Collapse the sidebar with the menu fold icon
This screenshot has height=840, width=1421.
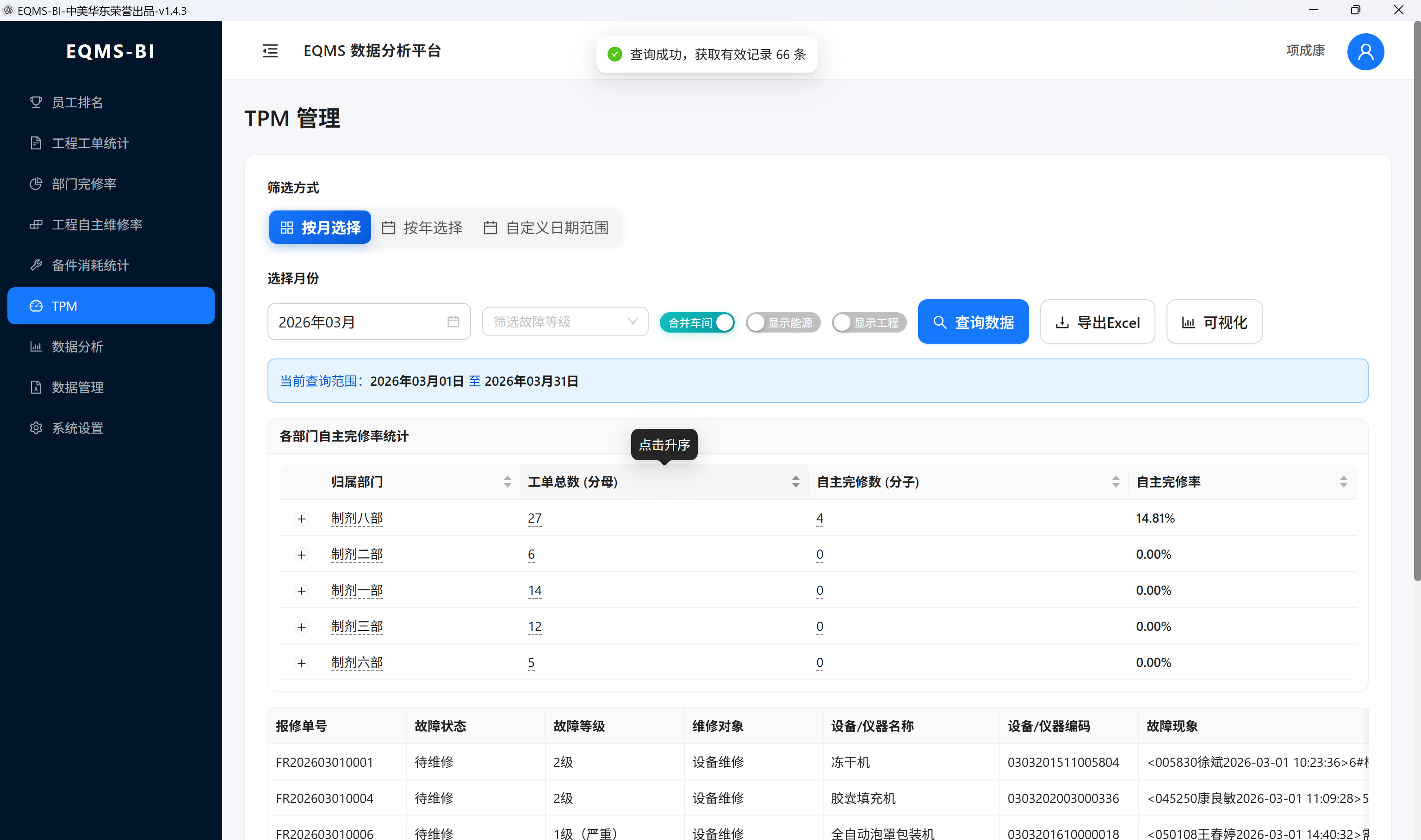pyautogui.click(x=270, y=51)
